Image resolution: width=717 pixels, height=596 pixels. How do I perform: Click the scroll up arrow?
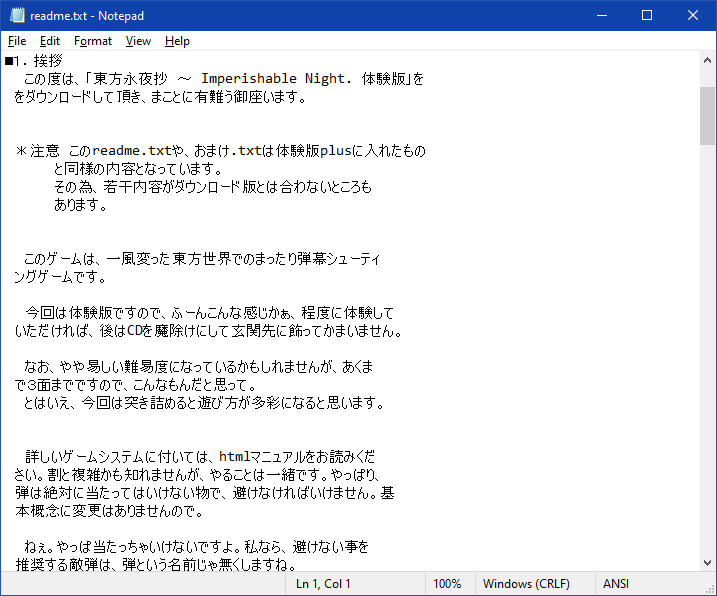(707, 60)
